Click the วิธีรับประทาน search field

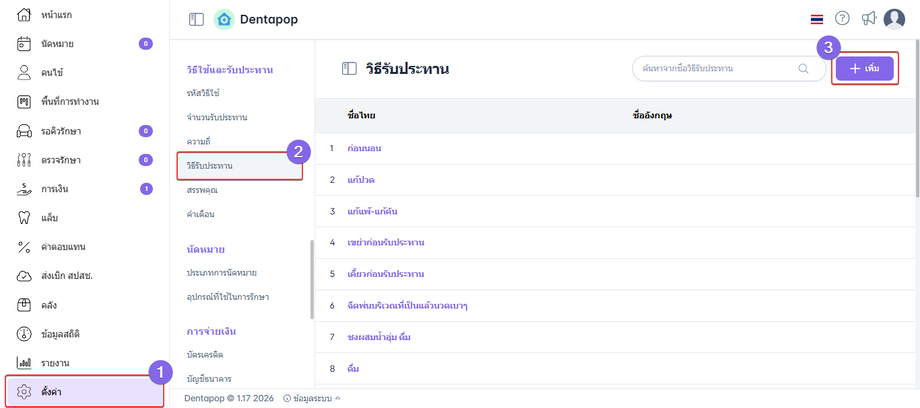(x=715, y=68)
